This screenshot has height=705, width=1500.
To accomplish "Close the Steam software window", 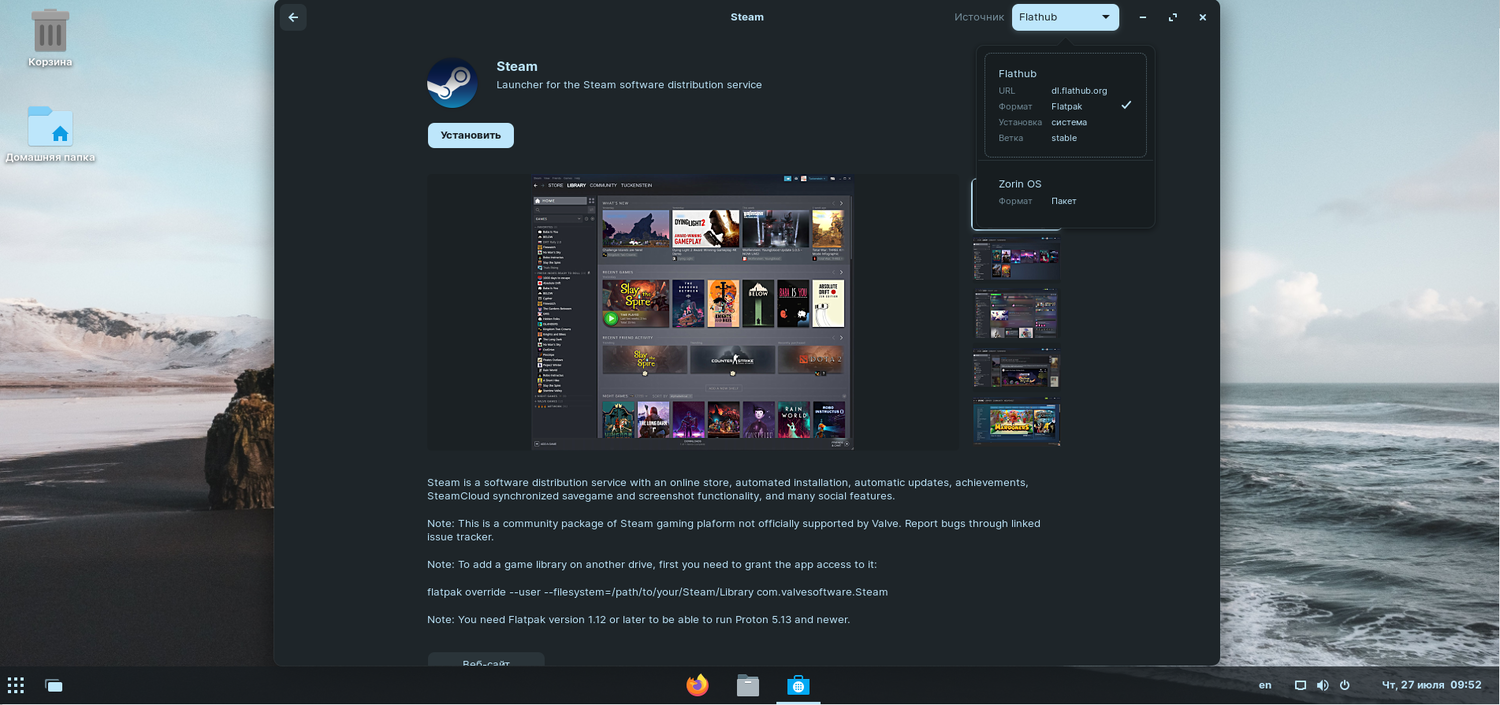I will tap(1203, 17).
